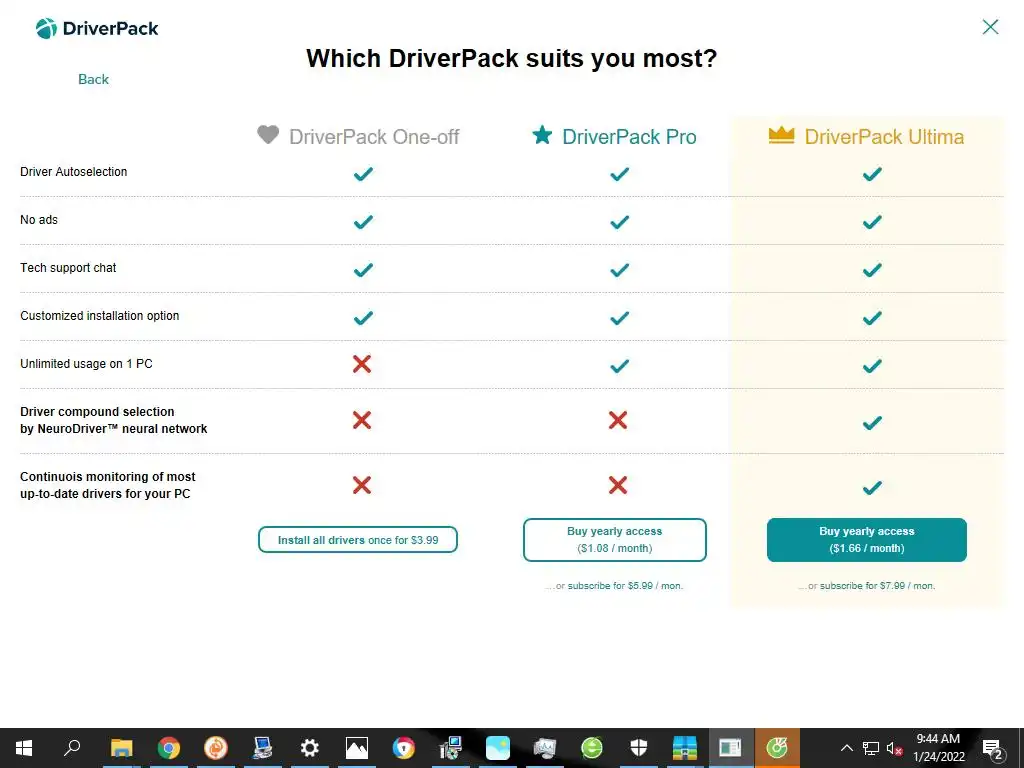Viewport: 1024px width, 768px height.
Task: Click the 'Customized installation option' feature label
Action: tap(99, 316)
